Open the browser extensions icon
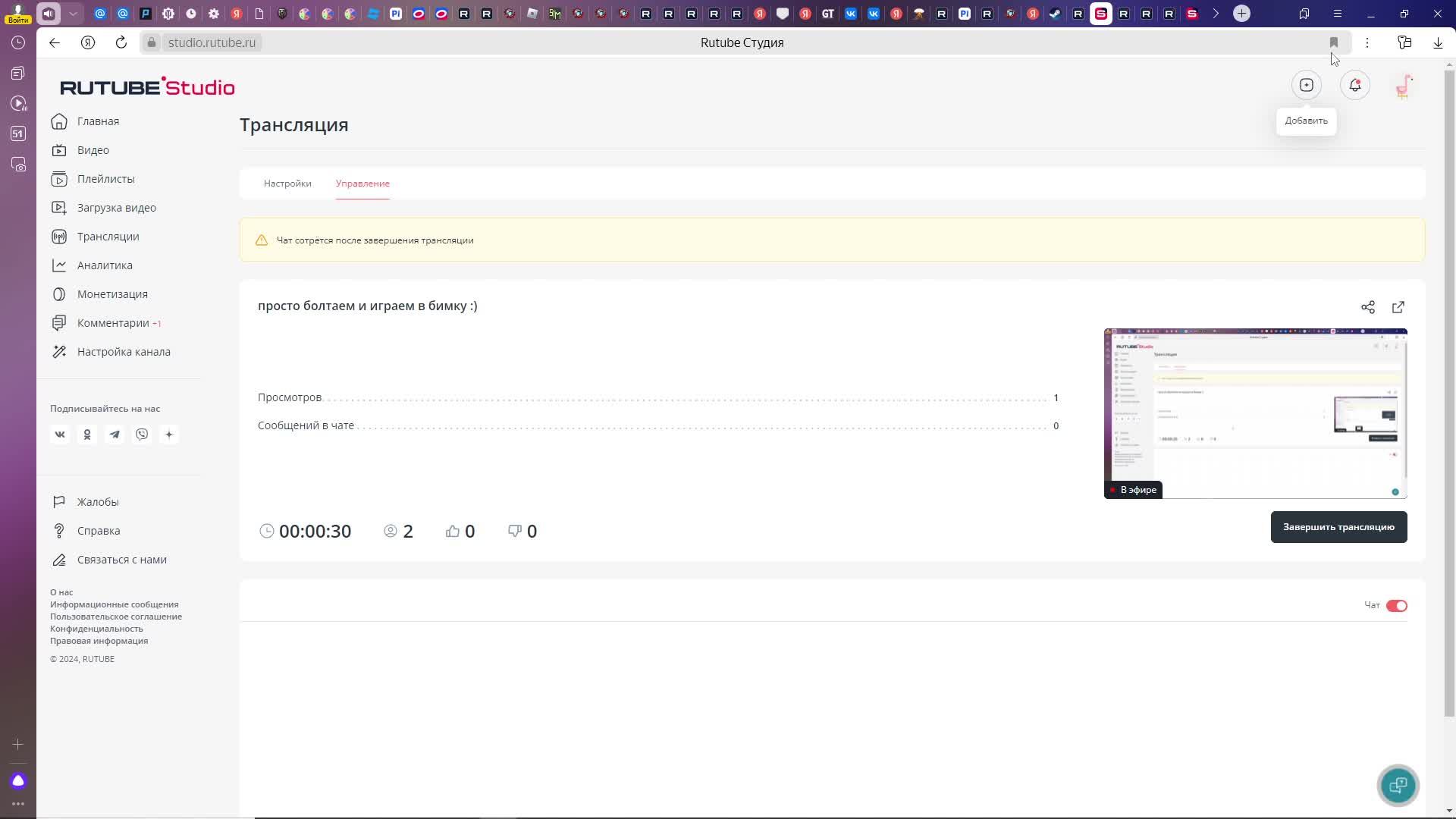The width and height of the screenshot is (1456, 819). [1404, 42]
